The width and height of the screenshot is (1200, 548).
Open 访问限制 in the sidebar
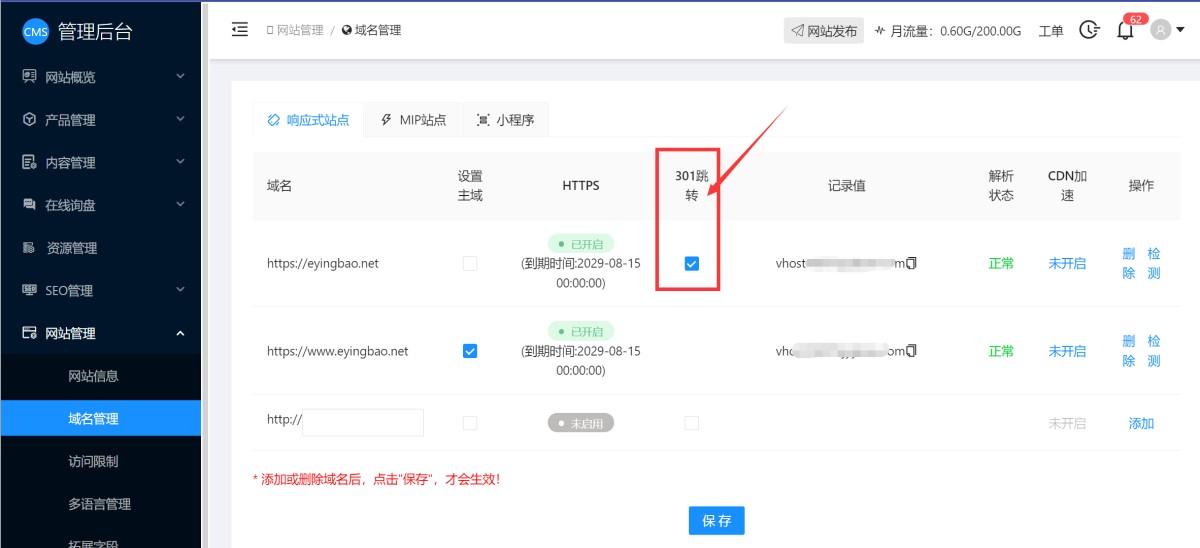coord(93,462)
